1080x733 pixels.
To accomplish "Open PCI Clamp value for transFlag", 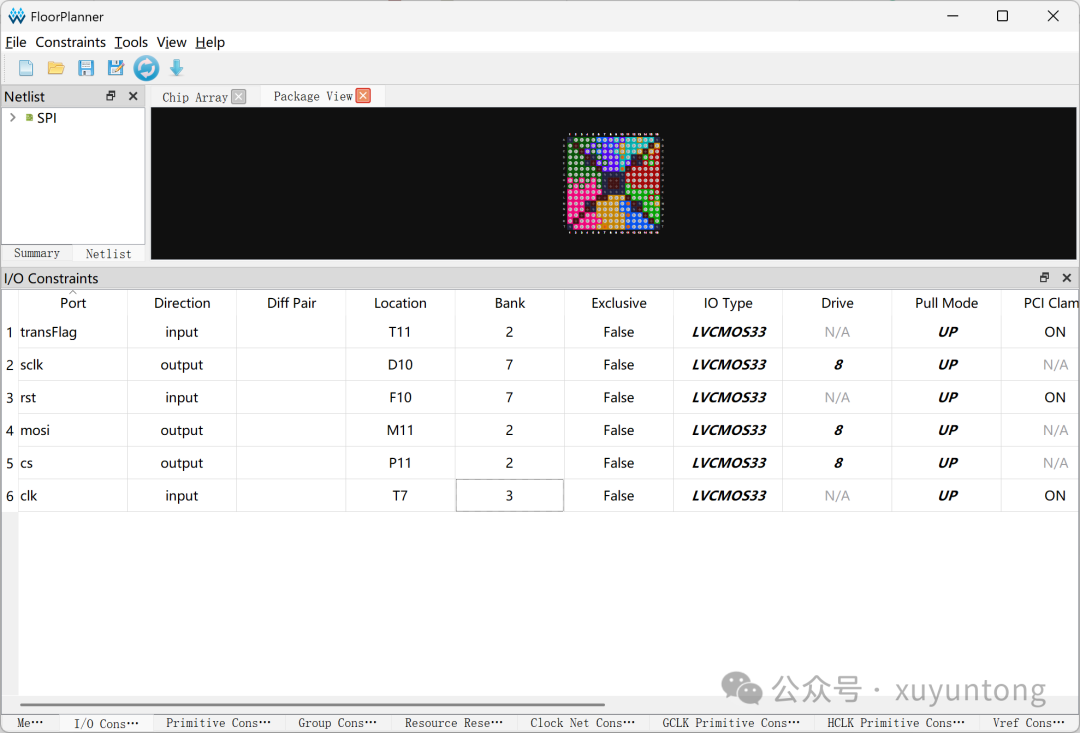I will pos(1041,332).
